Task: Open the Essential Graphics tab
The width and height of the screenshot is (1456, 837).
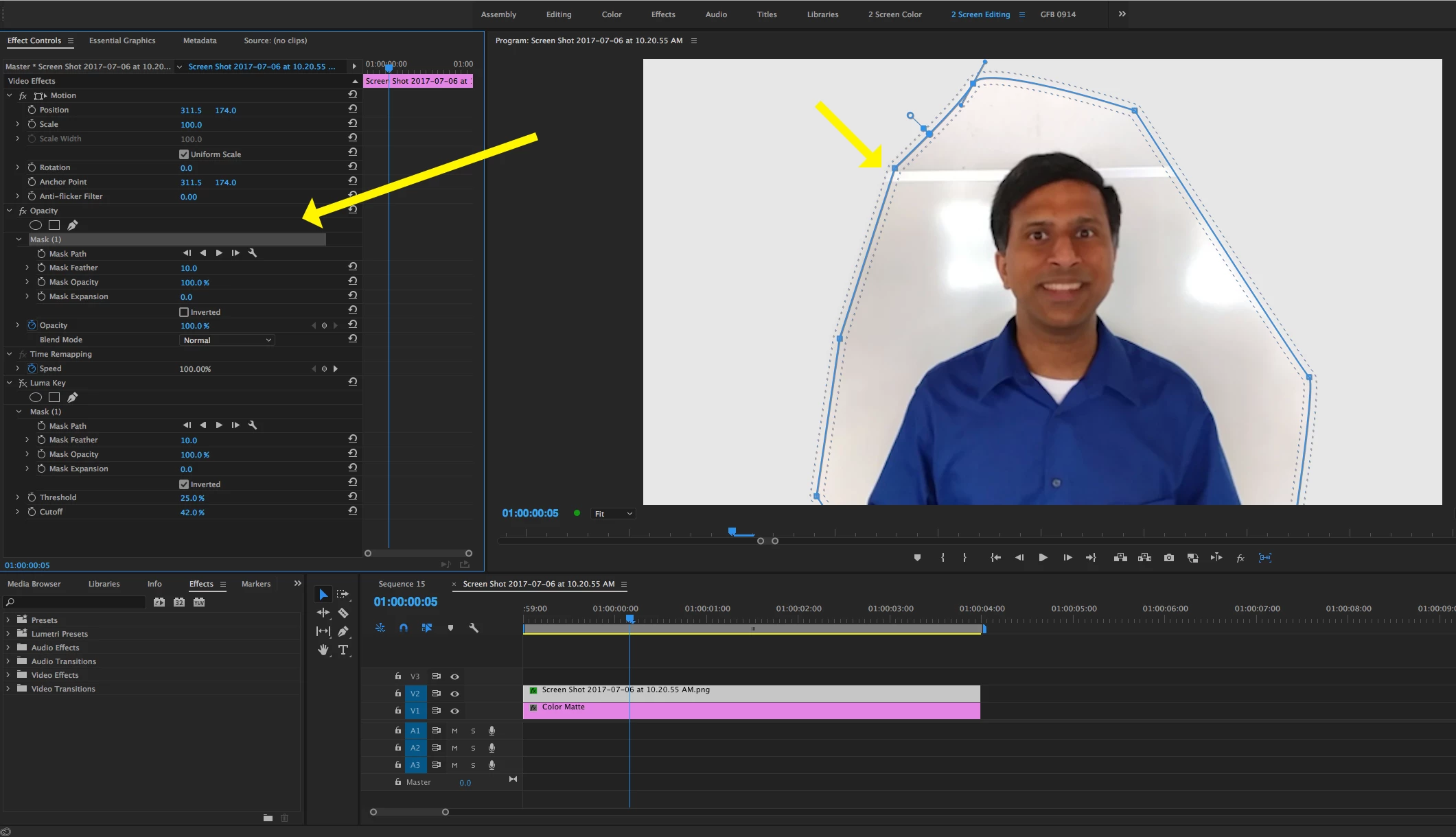Action: pyautogui.click(x=122, y=40)
